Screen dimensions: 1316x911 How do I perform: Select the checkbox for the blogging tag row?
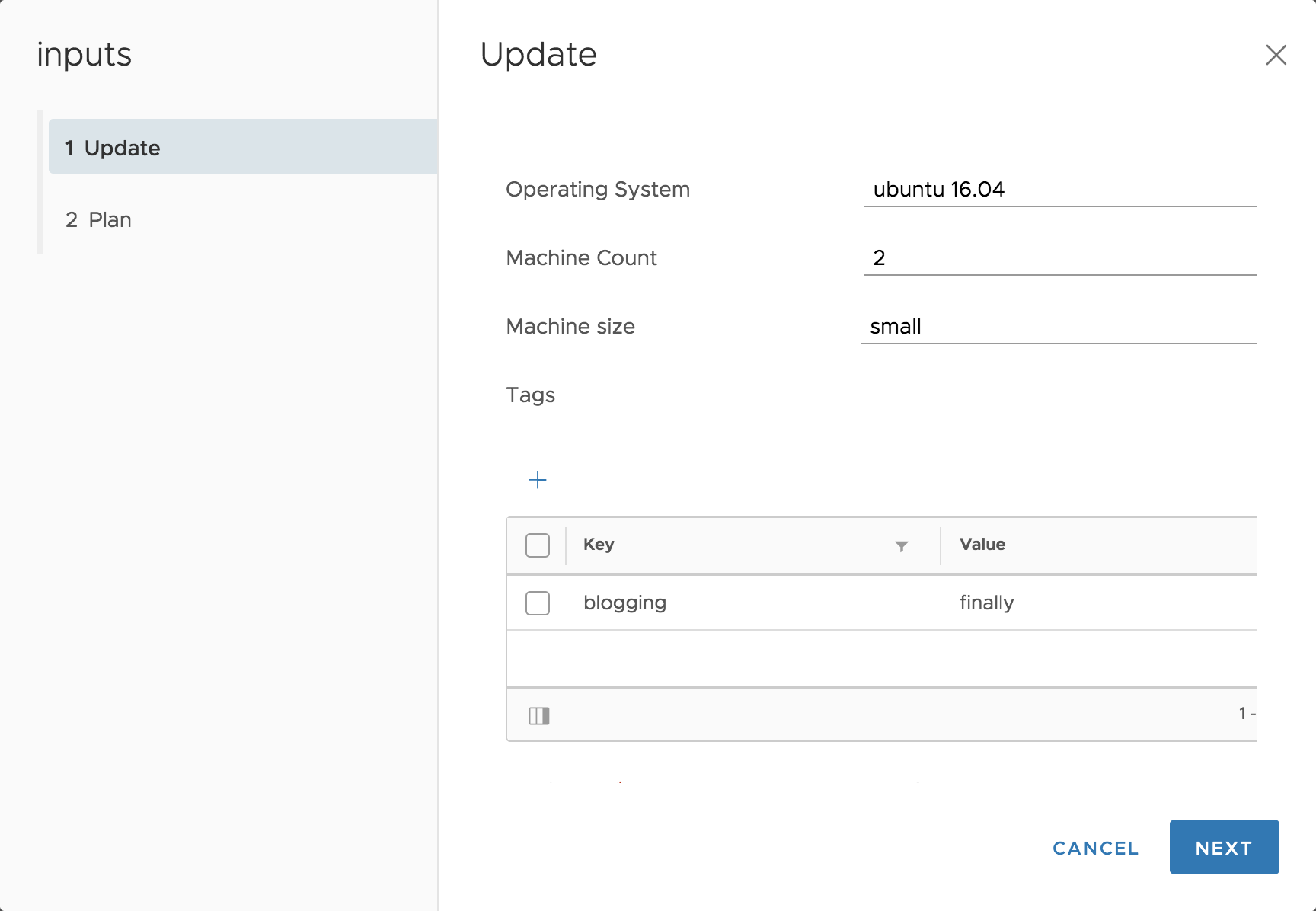[537, 603]
